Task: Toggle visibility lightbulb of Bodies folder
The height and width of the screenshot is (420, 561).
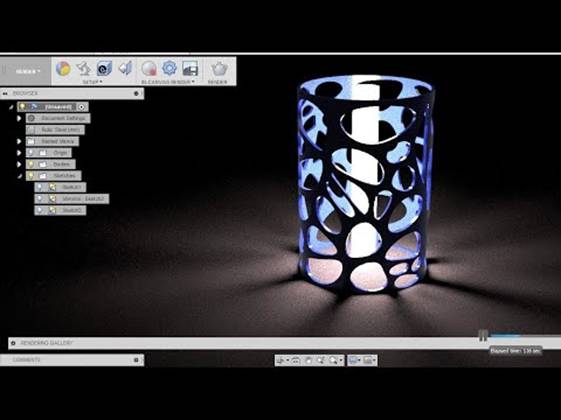Action: [x=31, y=164]
